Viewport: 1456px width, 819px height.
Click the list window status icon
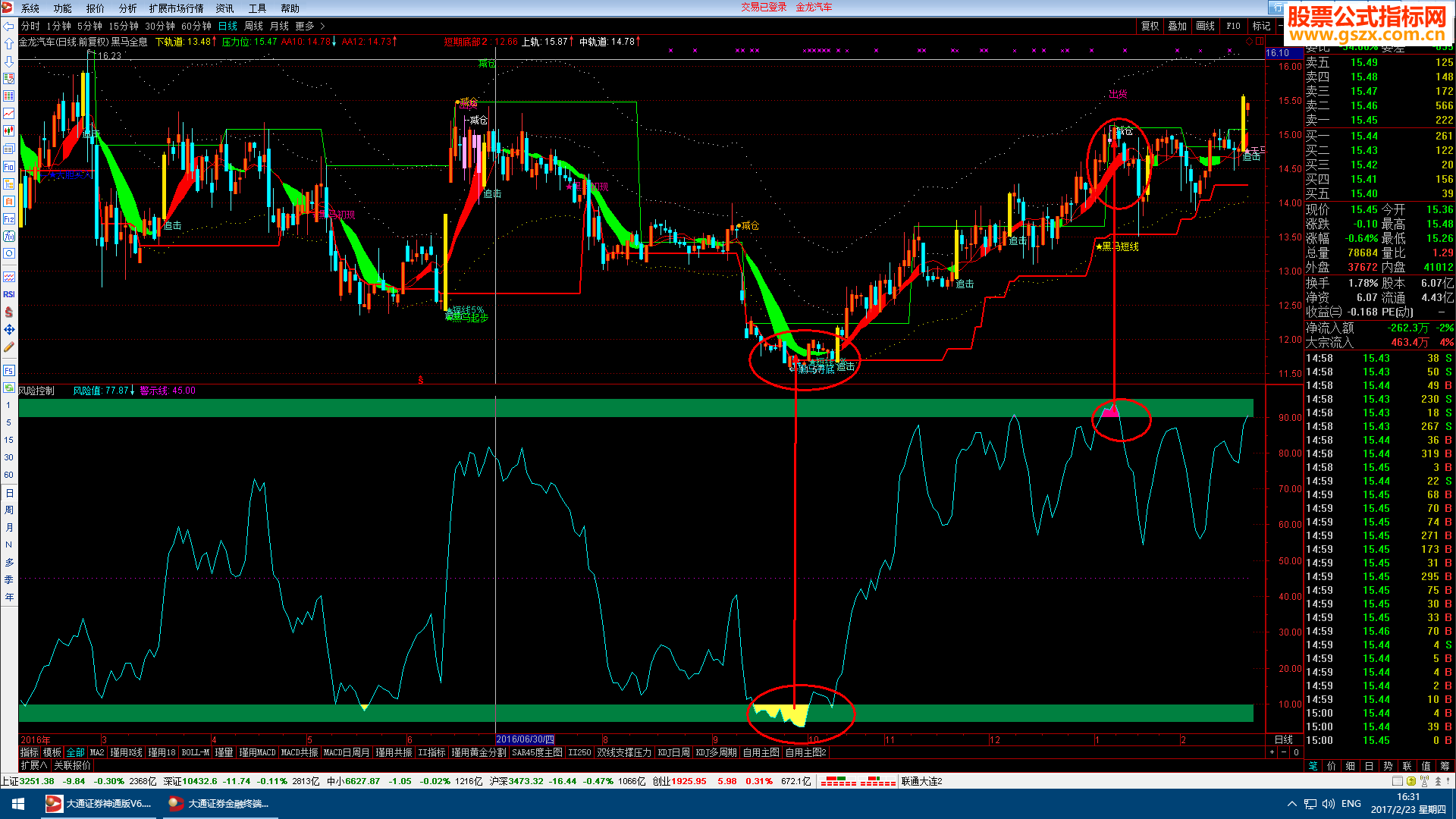(x=1397, y=781)
